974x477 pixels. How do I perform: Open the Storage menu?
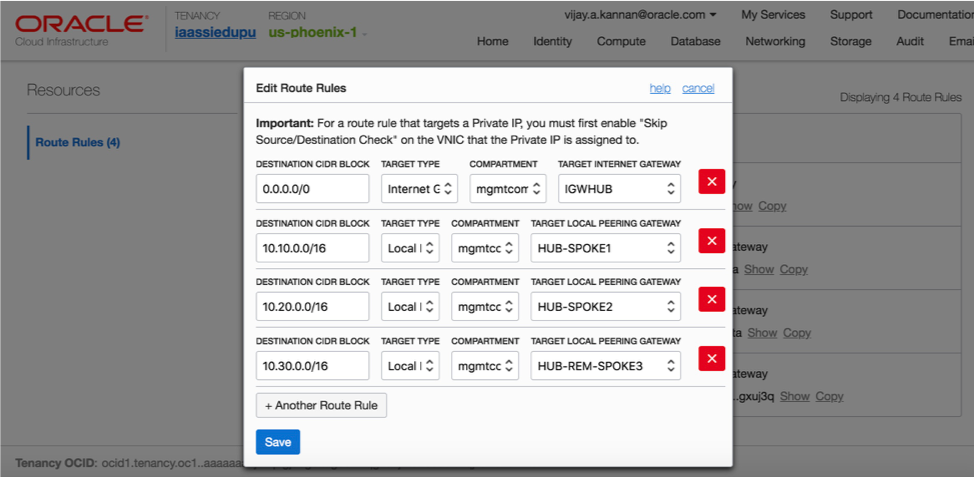[850, 42]
